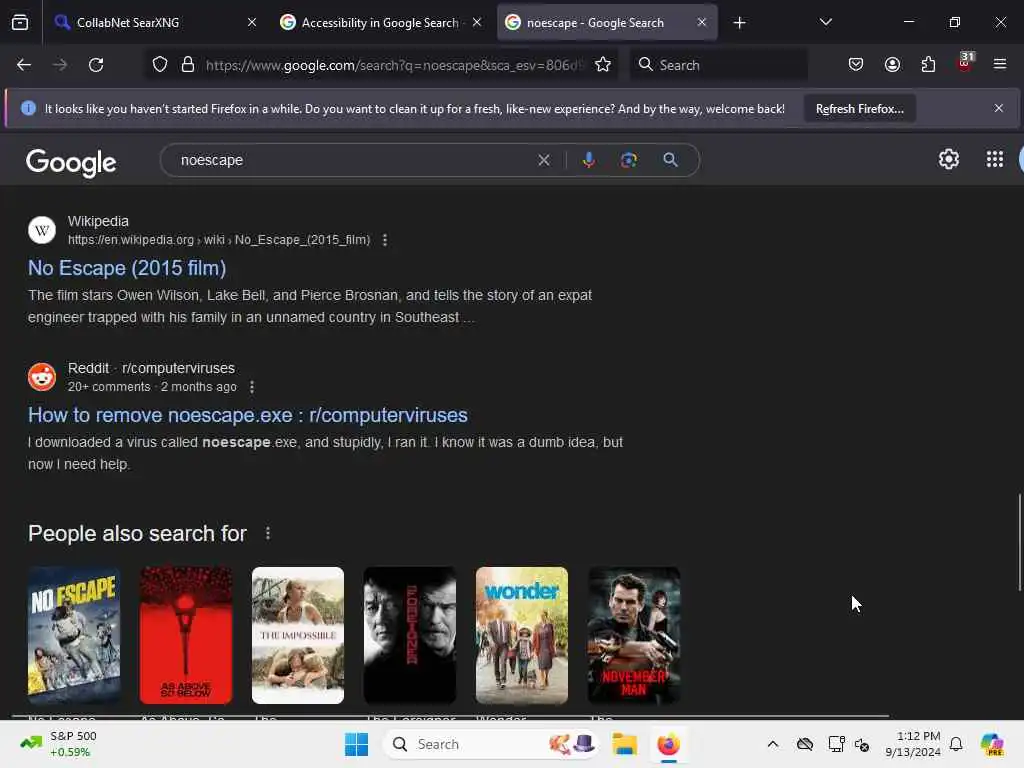Switch to Accessibility in Google Search tab
This screenshot has height=768, width=1024.
tap(380, 22)
